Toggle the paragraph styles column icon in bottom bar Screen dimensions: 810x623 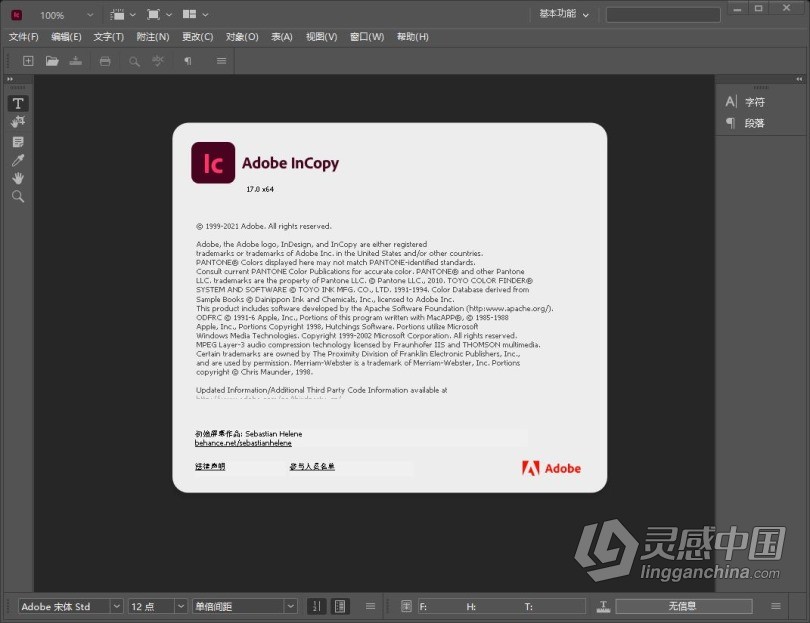tap(340, 606)
